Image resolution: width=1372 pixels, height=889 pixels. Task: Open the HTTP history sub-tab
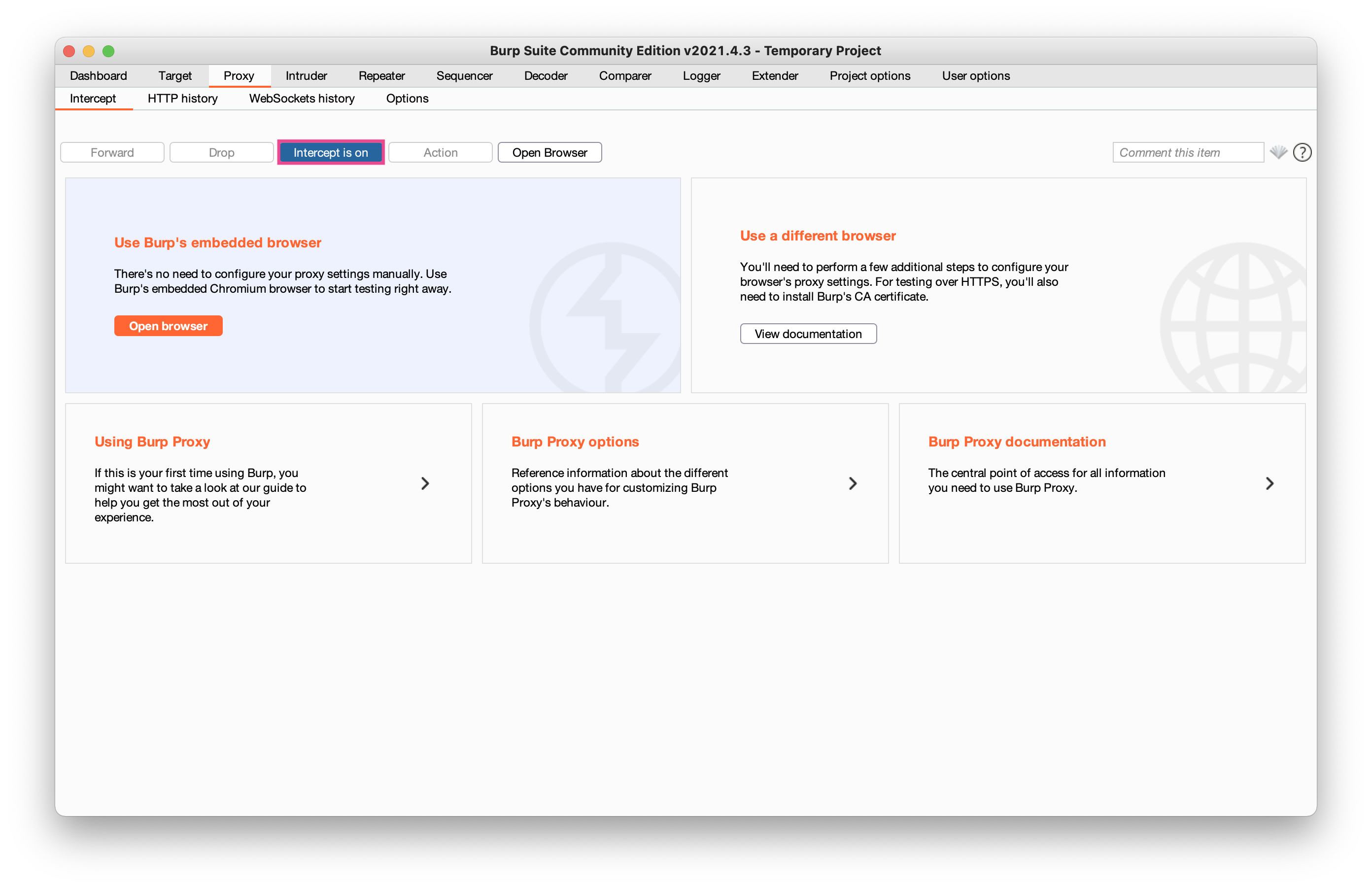(x=182, y=98)
